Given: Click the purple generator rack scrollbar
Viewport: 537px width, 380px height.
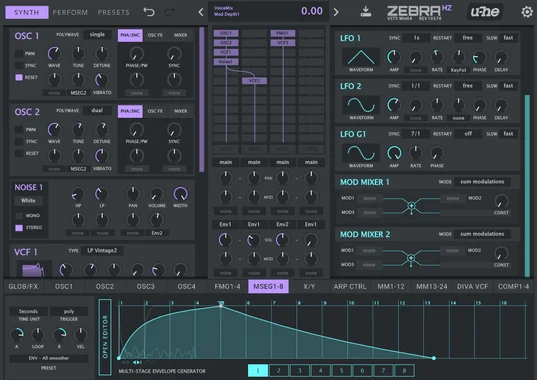Looking at the screenshot, I should (202, 100).
